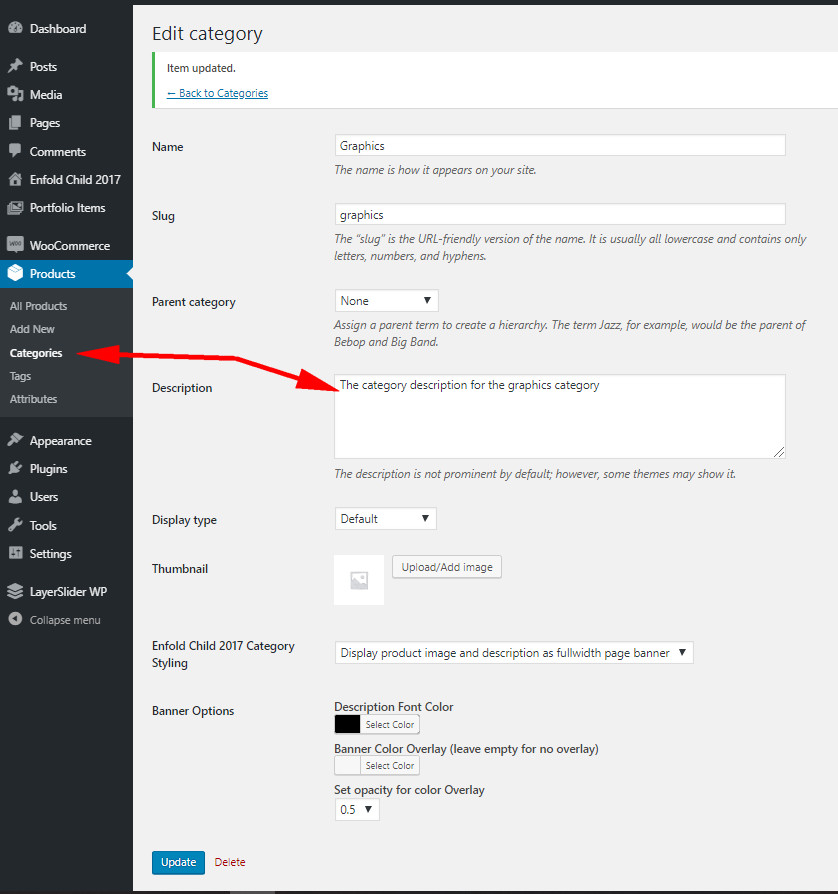Click the Users person icon

[x=15, y=497]
